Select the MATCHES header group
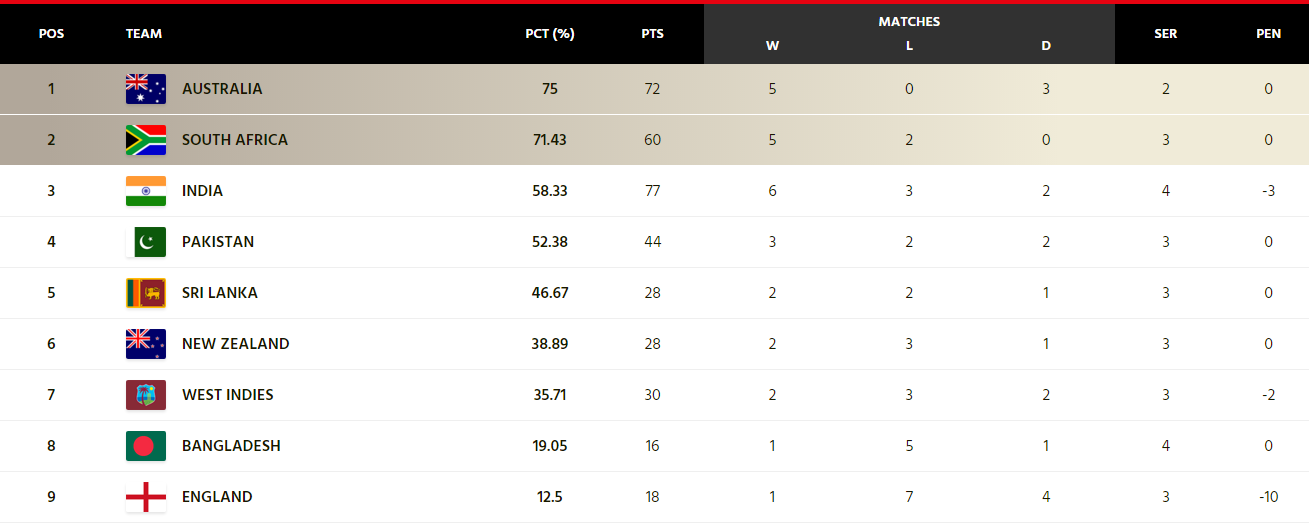Viewport: 1309px width, 527px height. point(909,22)
